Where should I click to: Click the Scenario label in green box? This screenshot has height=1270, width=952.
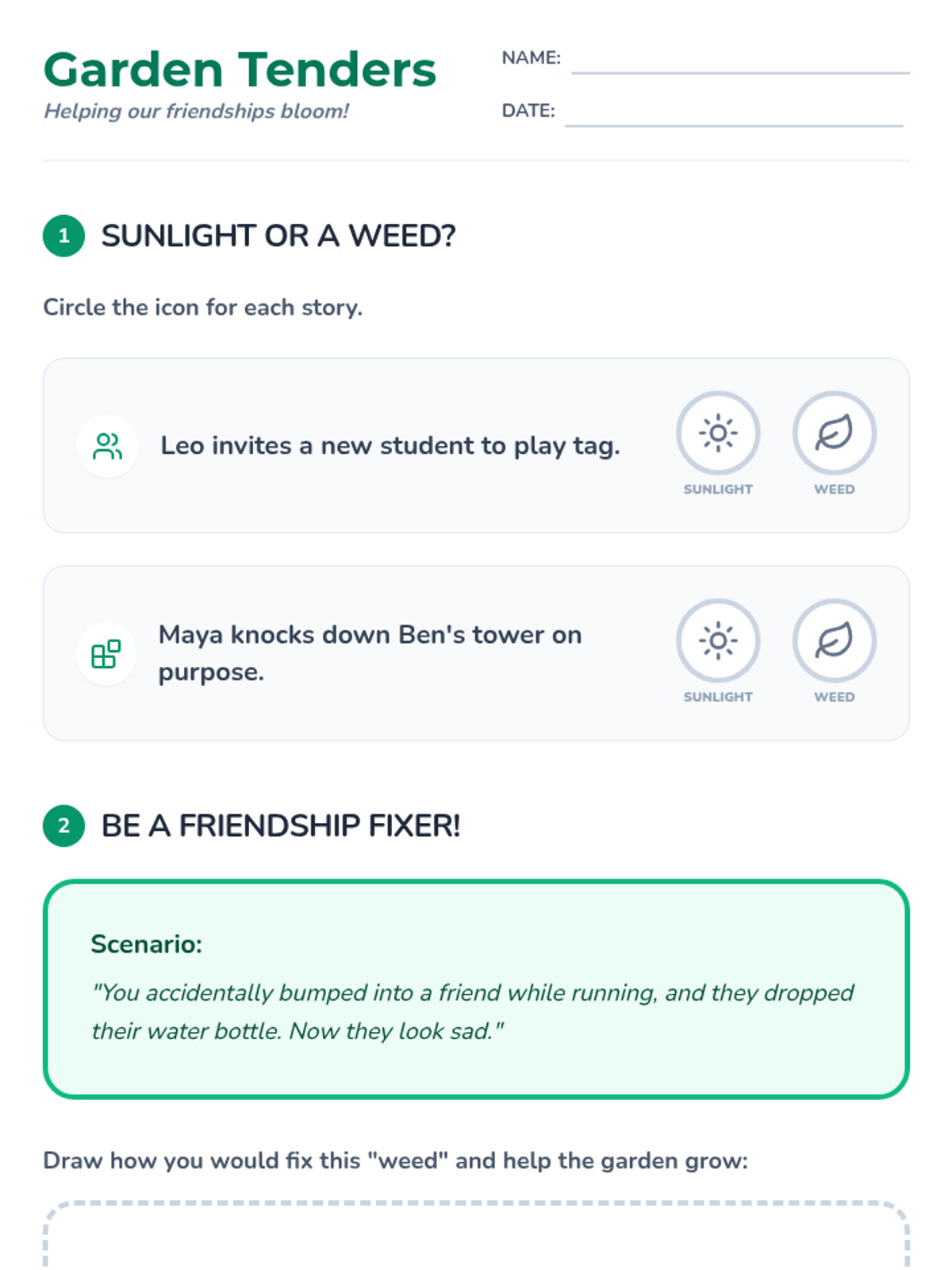[147, 944]
